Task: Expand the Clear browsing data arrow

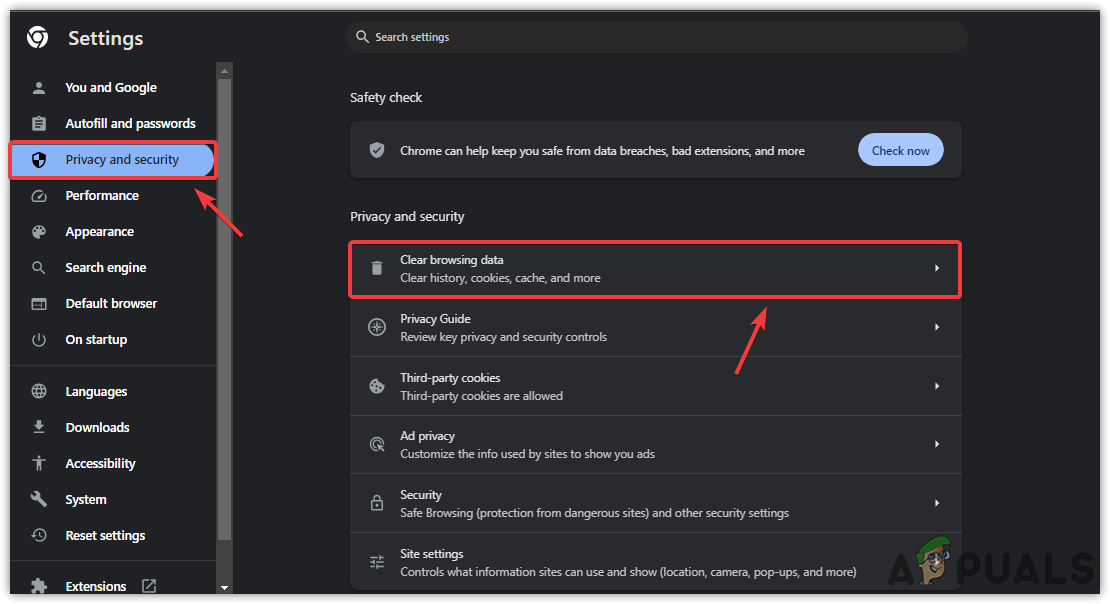Action: click(x=937, y=268)
